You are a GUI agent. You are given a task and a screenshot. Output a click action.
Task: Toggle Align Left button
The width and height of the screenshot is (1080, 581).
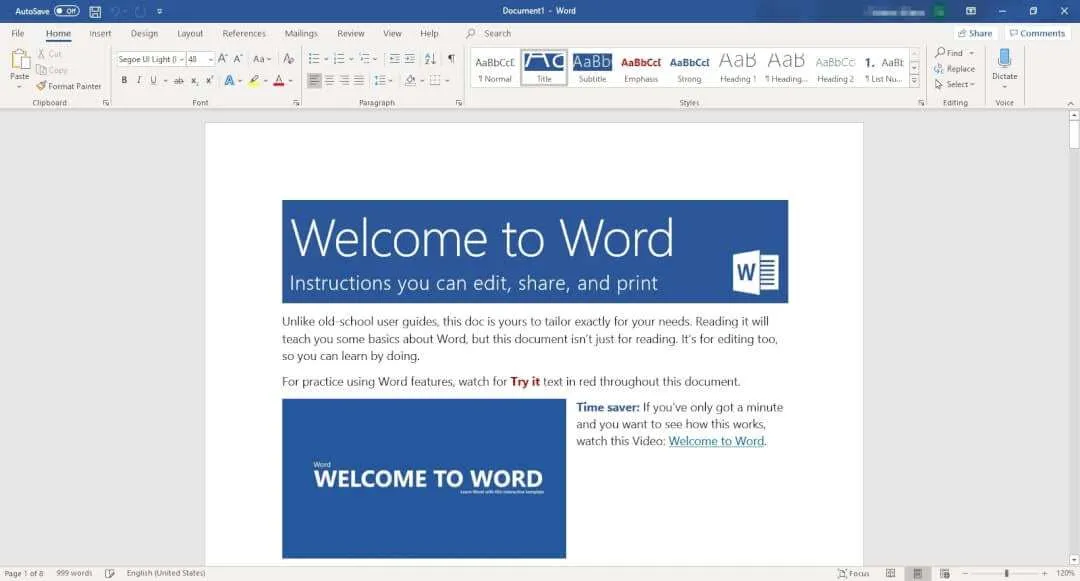[314, 81]
